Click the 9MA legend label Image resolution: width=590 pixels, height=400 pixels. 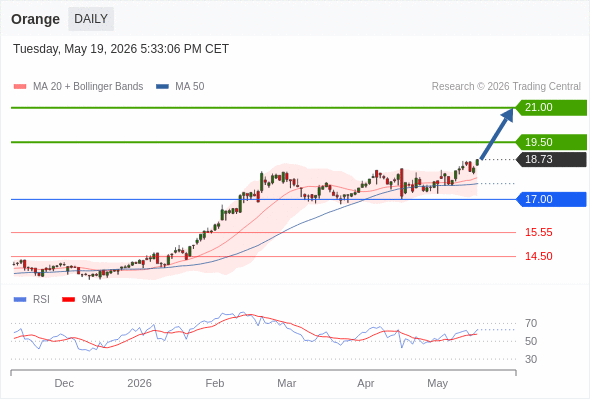coord(92,300)
